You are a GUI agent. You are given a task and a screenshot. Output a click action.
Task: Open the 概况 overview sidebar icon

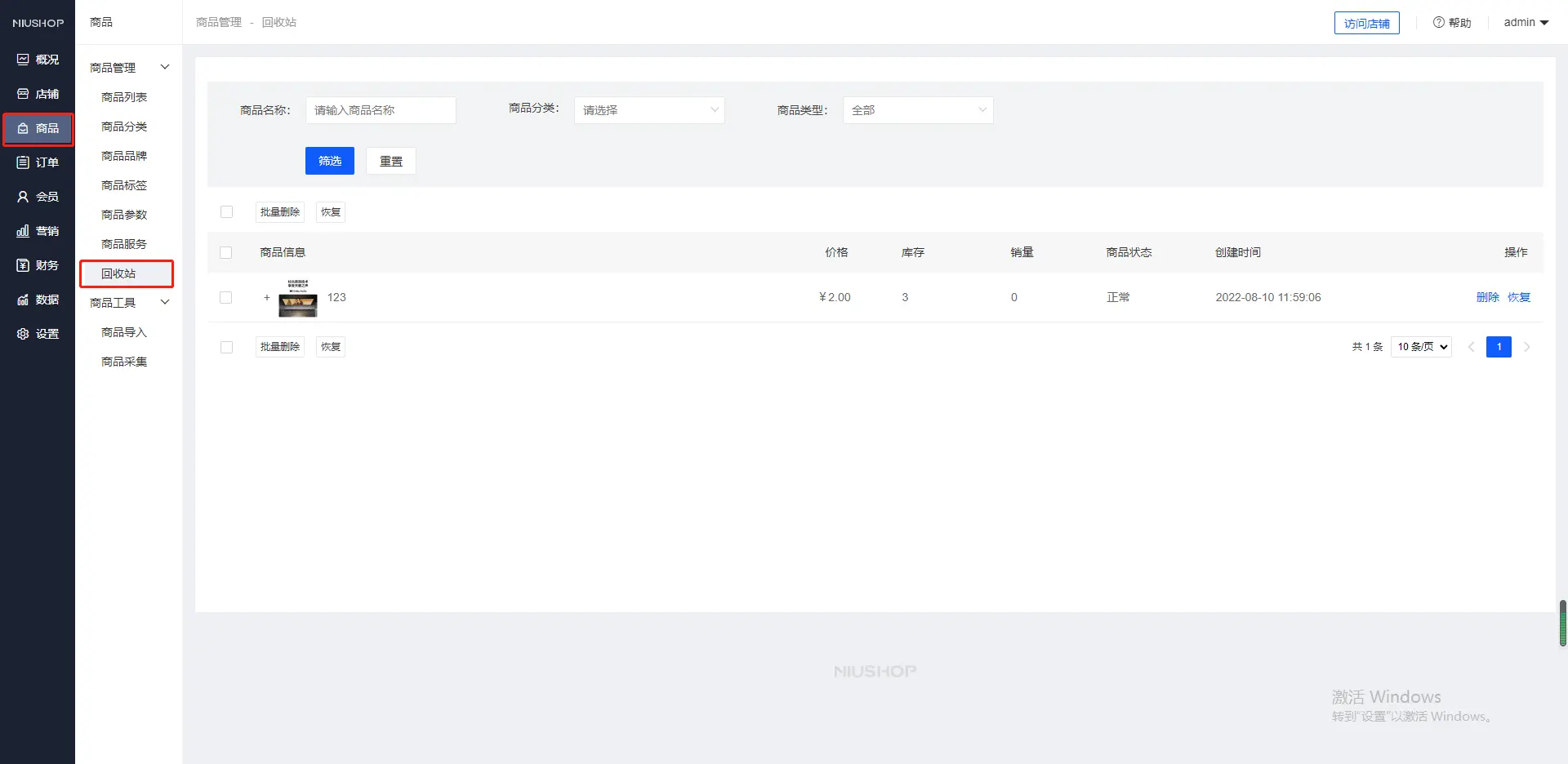click(23, 60)
